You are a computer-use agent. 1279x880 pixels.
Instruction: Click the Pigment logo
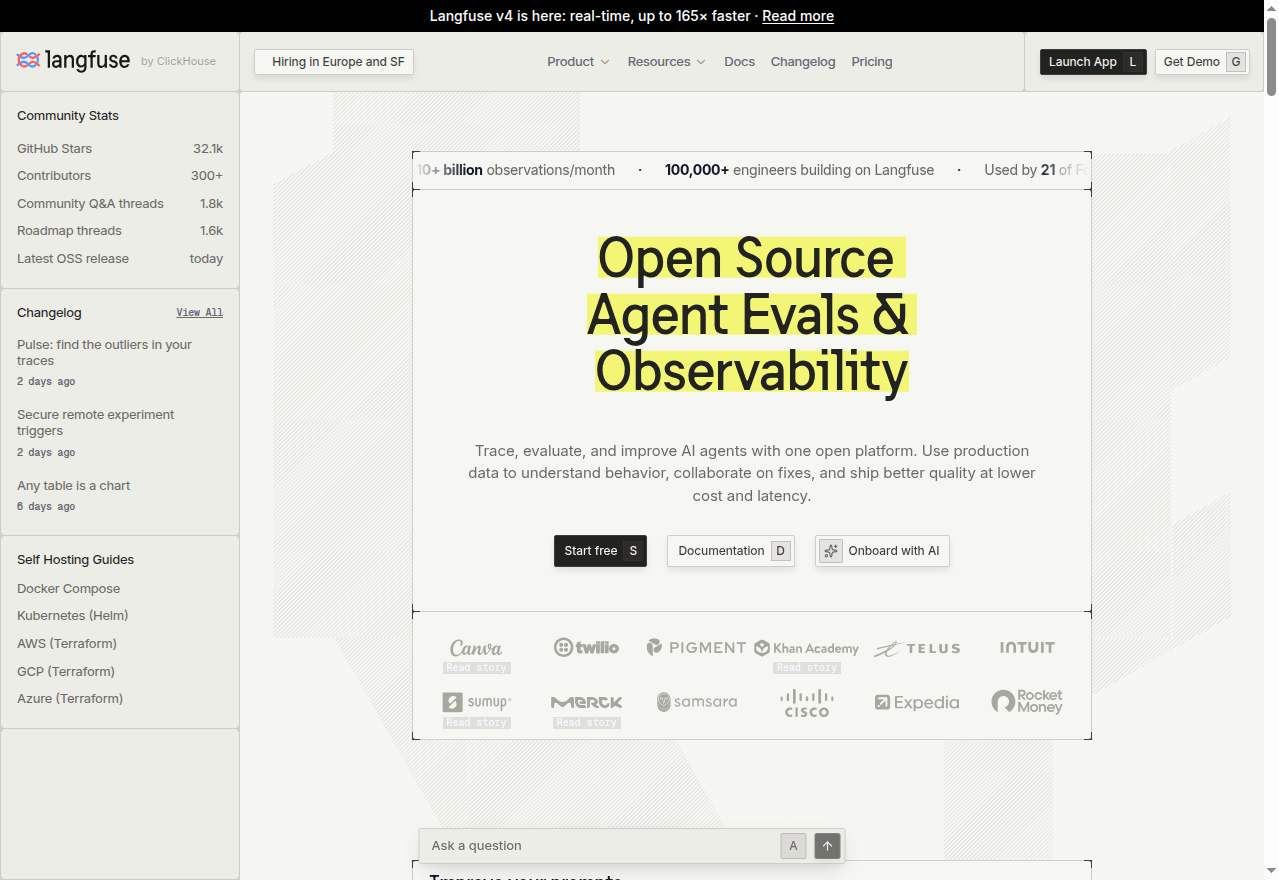point(696,647)
